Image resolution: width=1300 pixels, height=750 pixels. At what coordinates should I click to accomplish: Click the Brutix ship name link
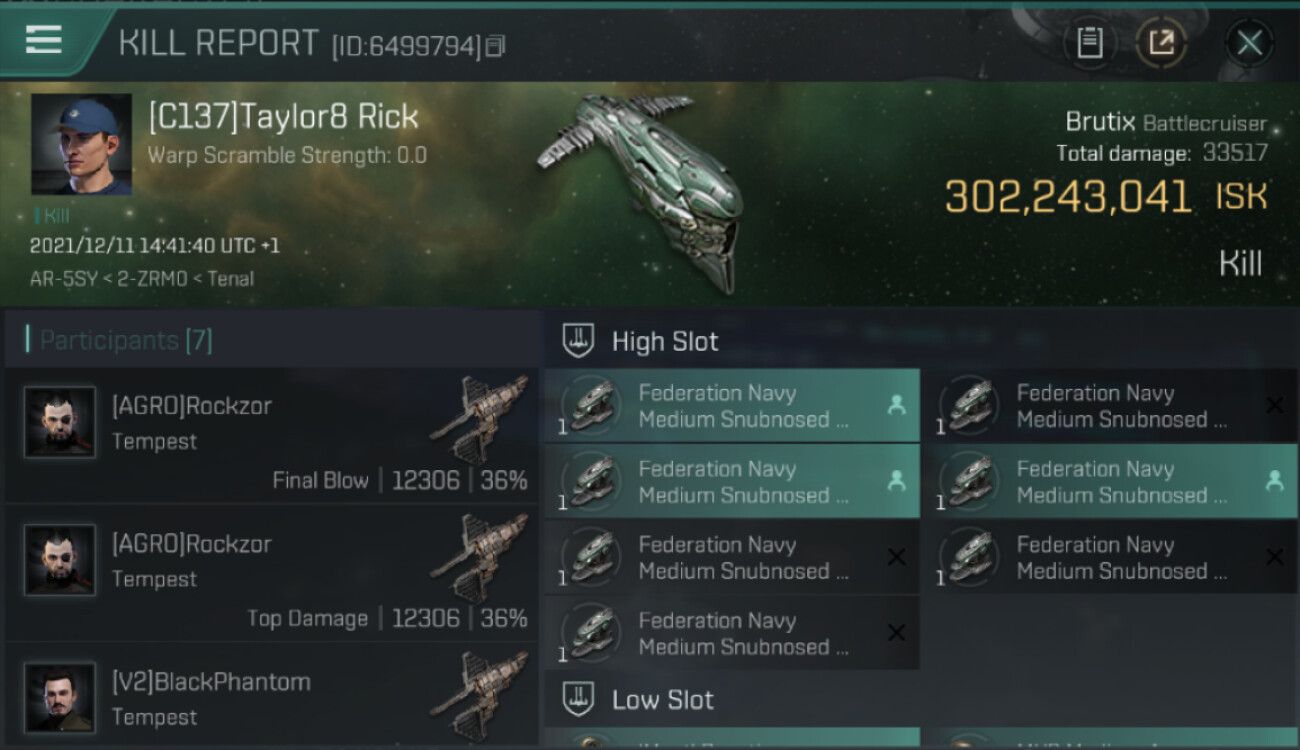1100,123
